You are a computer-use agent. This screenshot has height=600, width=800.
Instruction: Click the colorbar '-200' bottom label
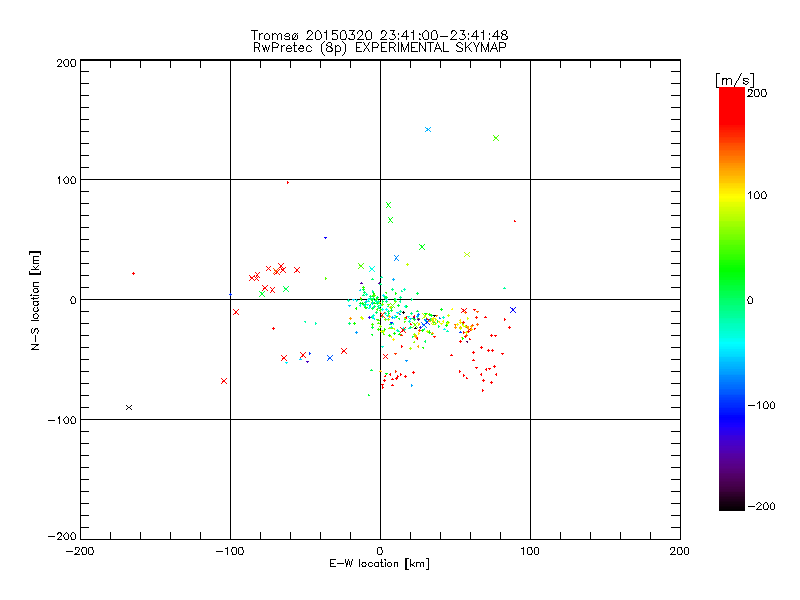tap(761, 506)
